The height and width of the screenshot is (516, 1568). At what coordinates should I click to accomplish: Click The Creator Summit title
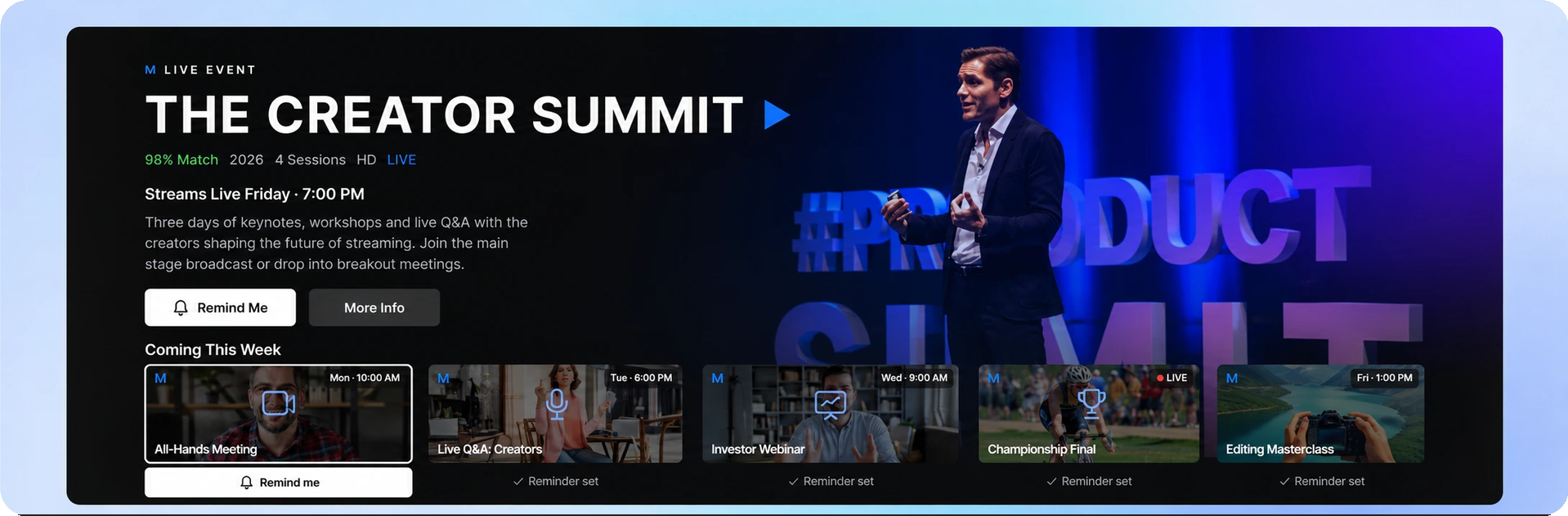(445, 114)
